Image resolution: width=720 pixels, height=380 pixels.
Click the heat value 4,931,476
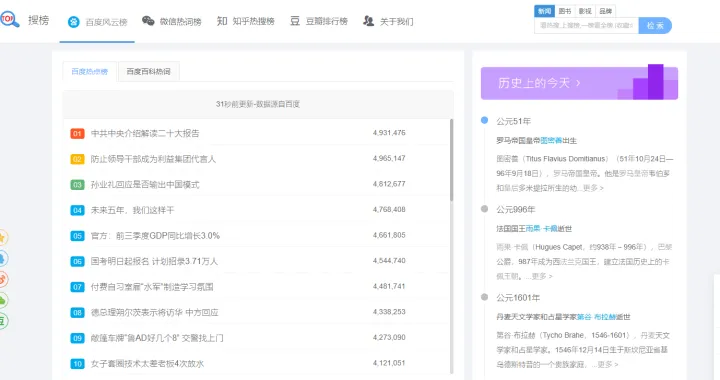click(x=389, y=133)
